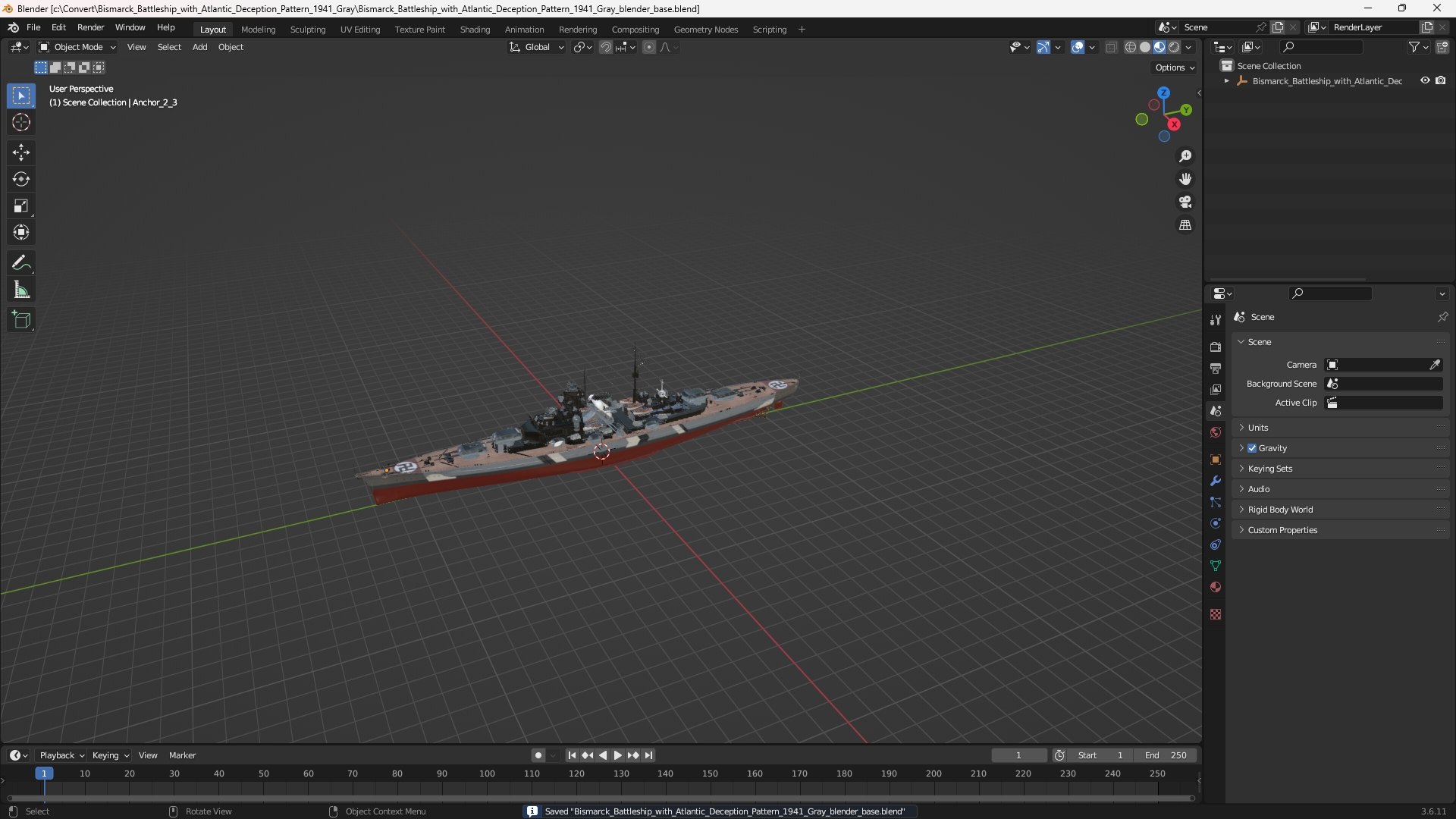Open Global transform orientation dropdown
Viewport: 1456px width, 819px height.
tap(536, 47)
